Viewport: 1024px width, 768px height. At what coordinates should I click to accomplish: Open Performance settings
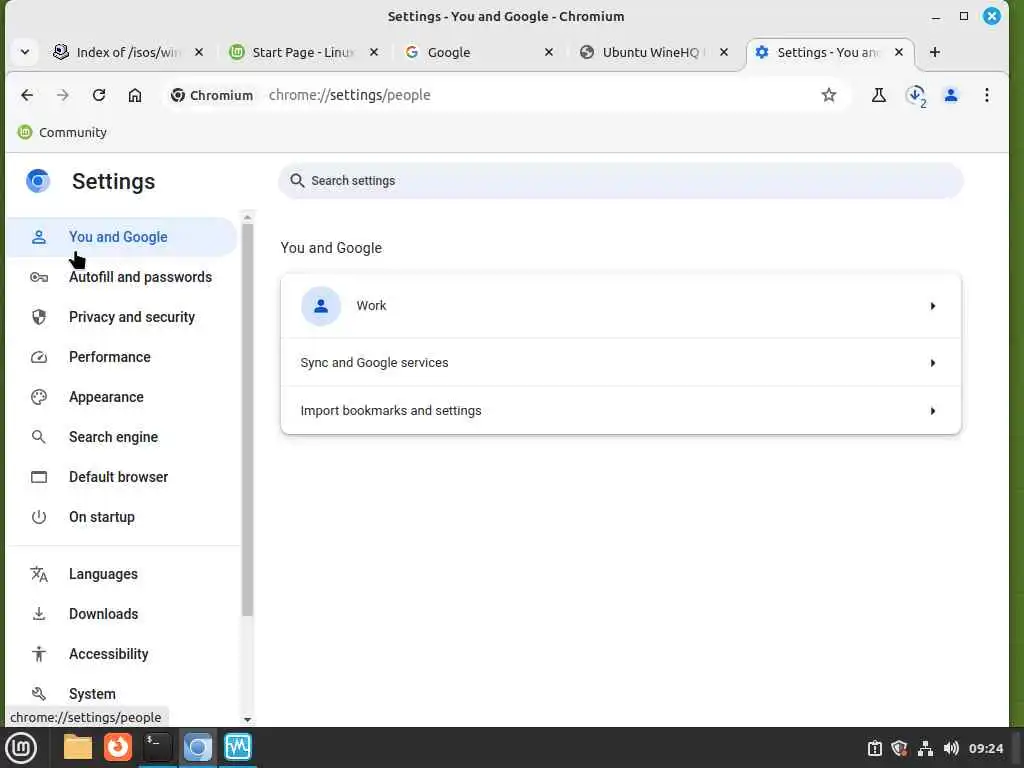click(121, 357)
